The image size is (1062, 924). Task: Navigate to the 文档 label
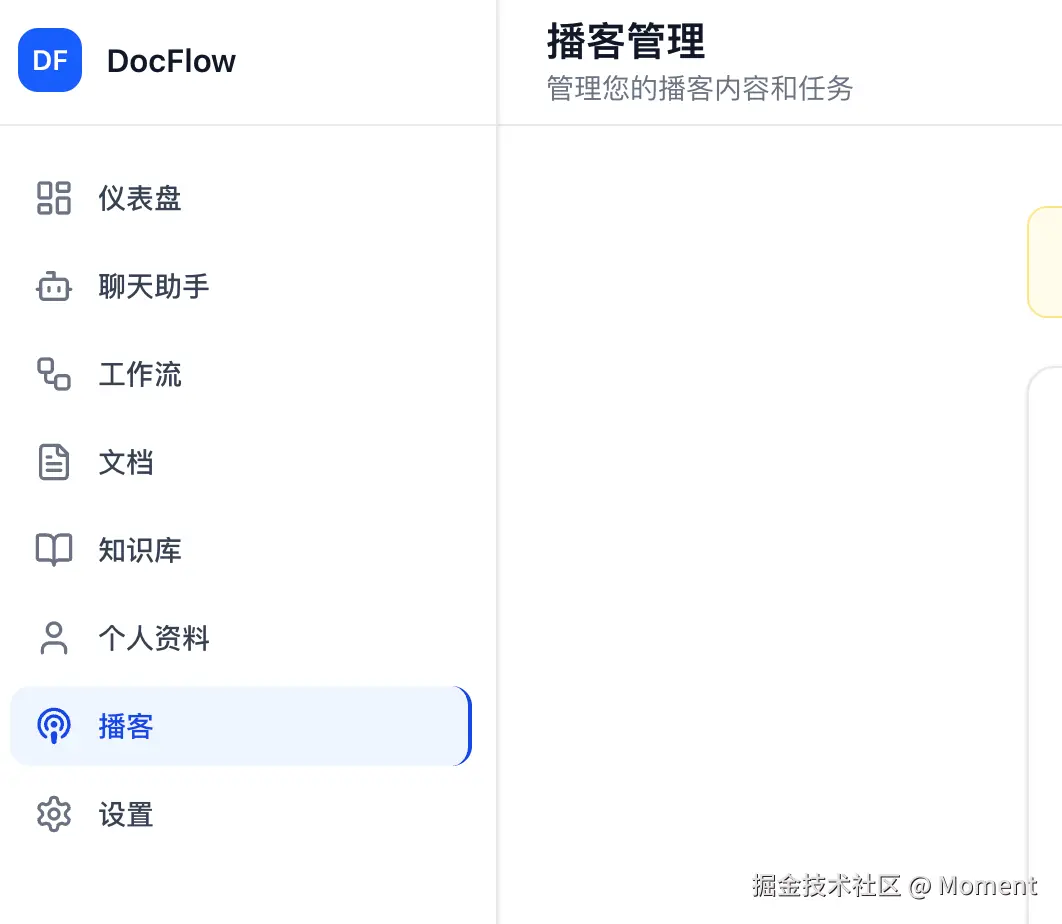[126, 463]
